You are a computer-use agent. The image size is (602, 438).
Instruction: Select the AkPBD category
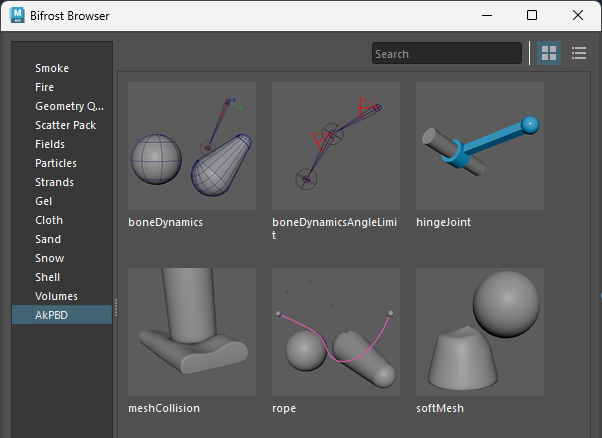tap(62, 315)
